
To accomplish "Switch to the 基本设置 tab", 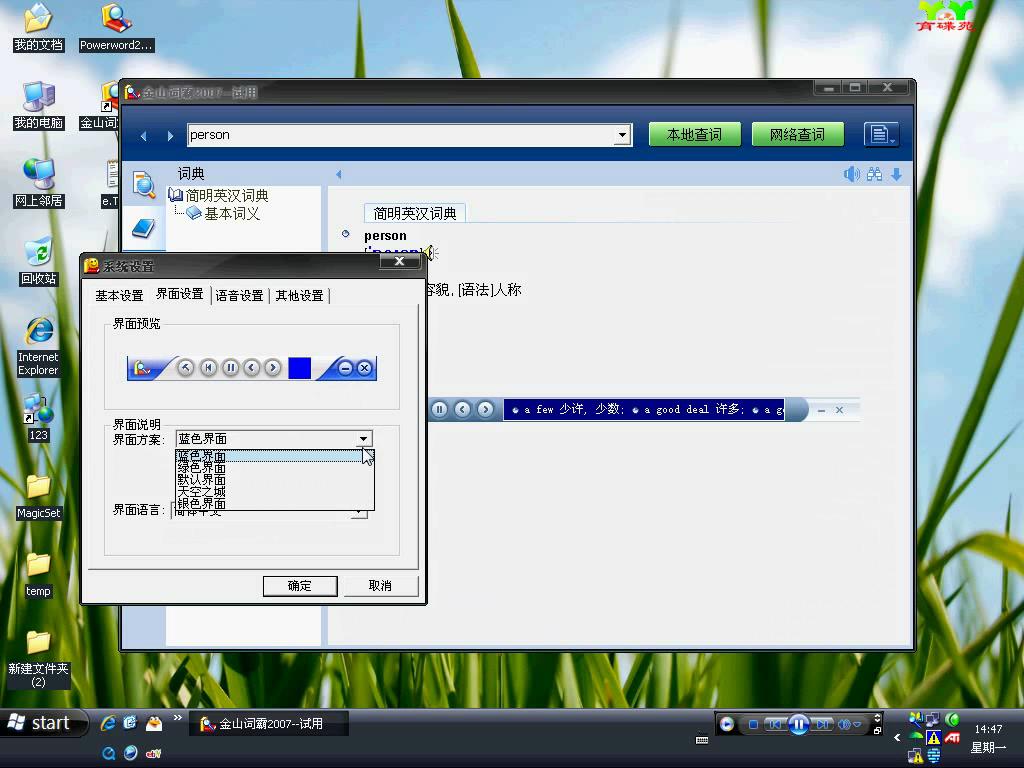I will pos(119,296).
